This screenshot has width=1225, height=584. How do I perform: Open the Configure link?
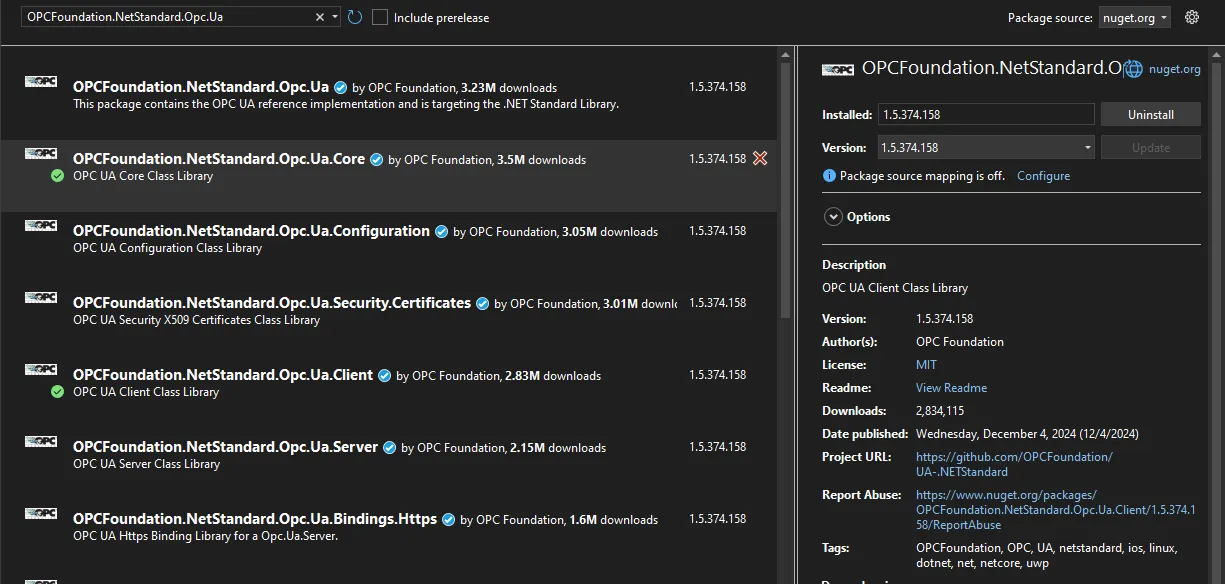1043,176
